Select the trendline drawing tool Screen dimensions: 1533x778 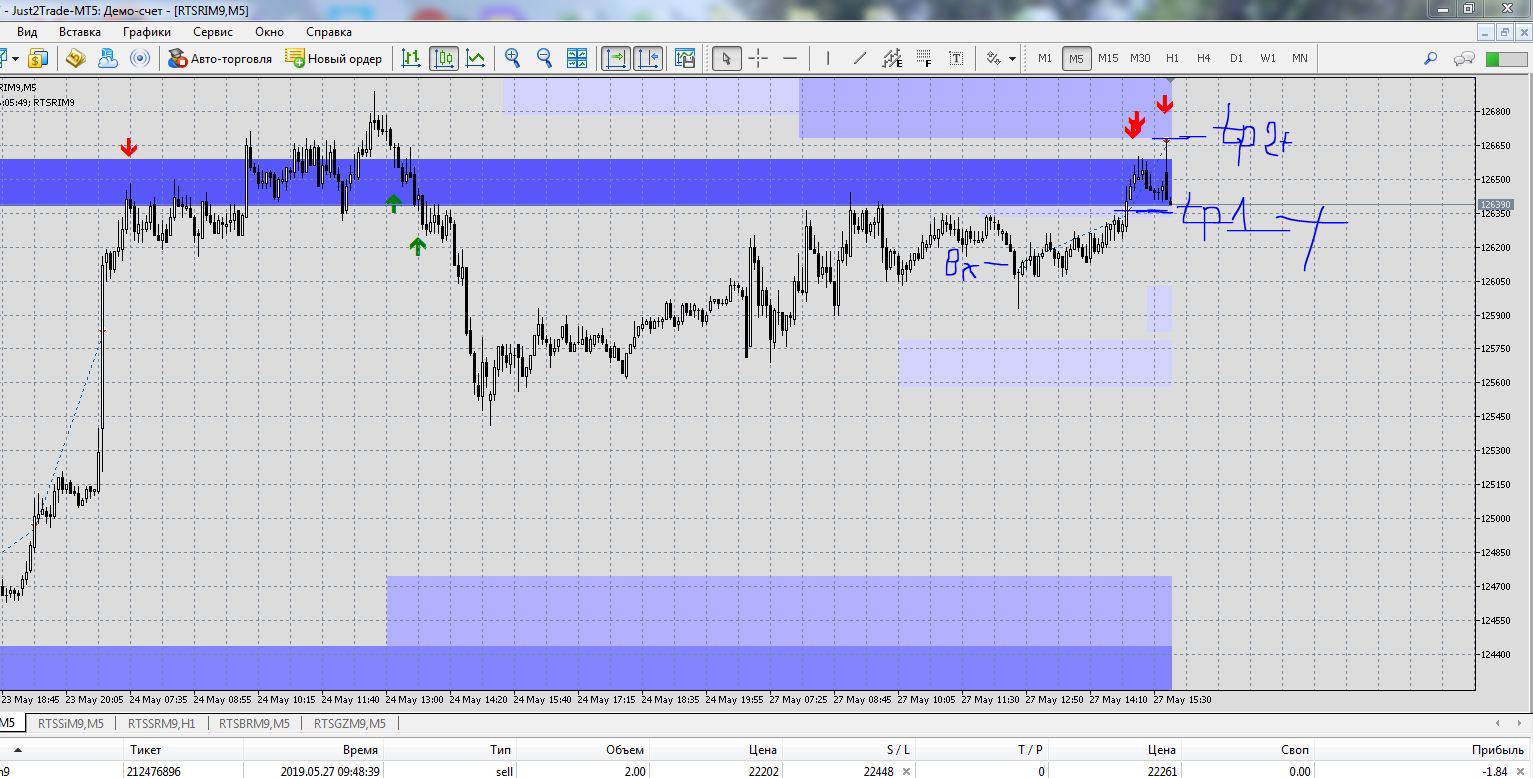860,58
